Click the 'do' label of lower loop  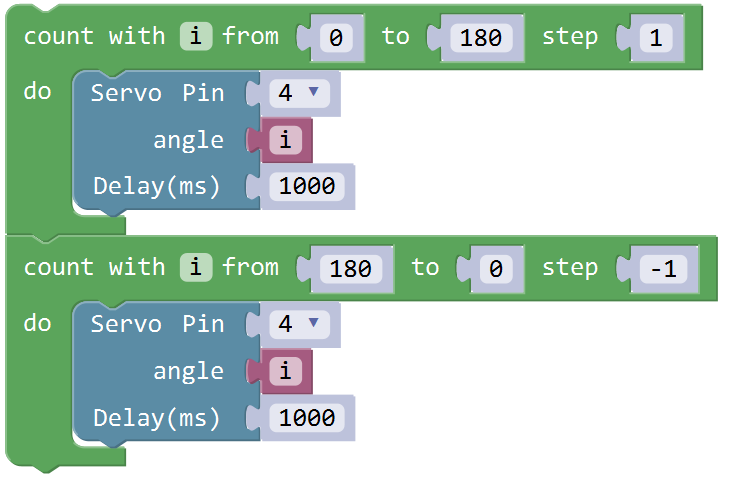(x=37, y=324)
